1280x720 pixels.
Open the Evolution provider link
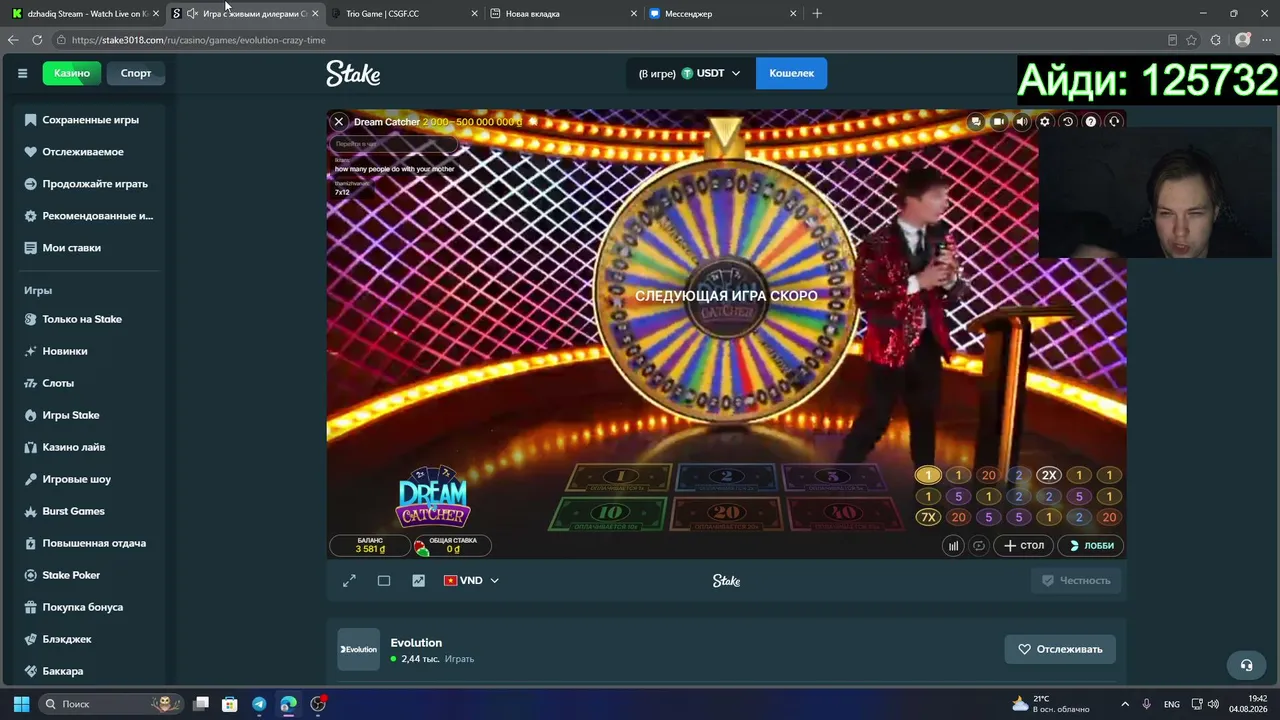click(416, 643)
